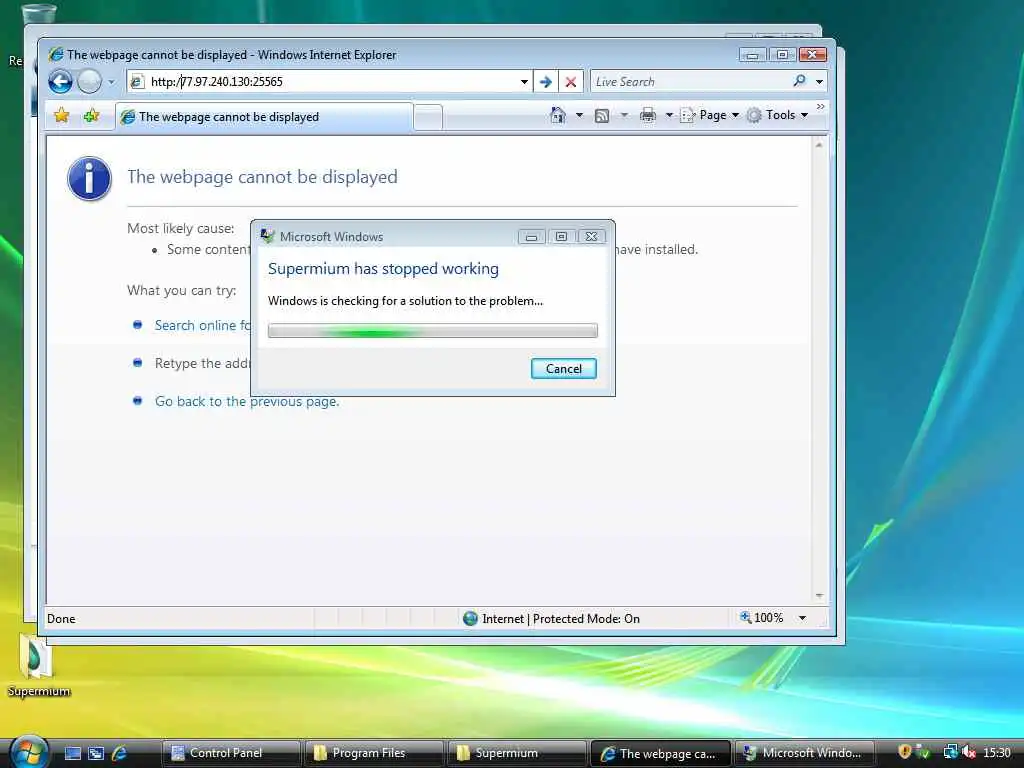Click 'Internet | Protected Mode: On' status text

pos(560,618)
